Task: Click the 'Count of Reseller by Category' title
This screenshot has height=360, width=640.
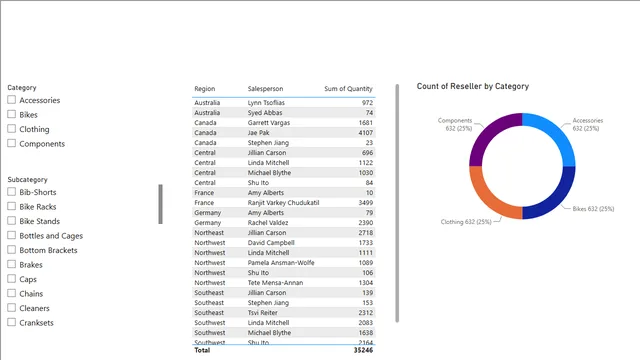Action: pos(473,86)
